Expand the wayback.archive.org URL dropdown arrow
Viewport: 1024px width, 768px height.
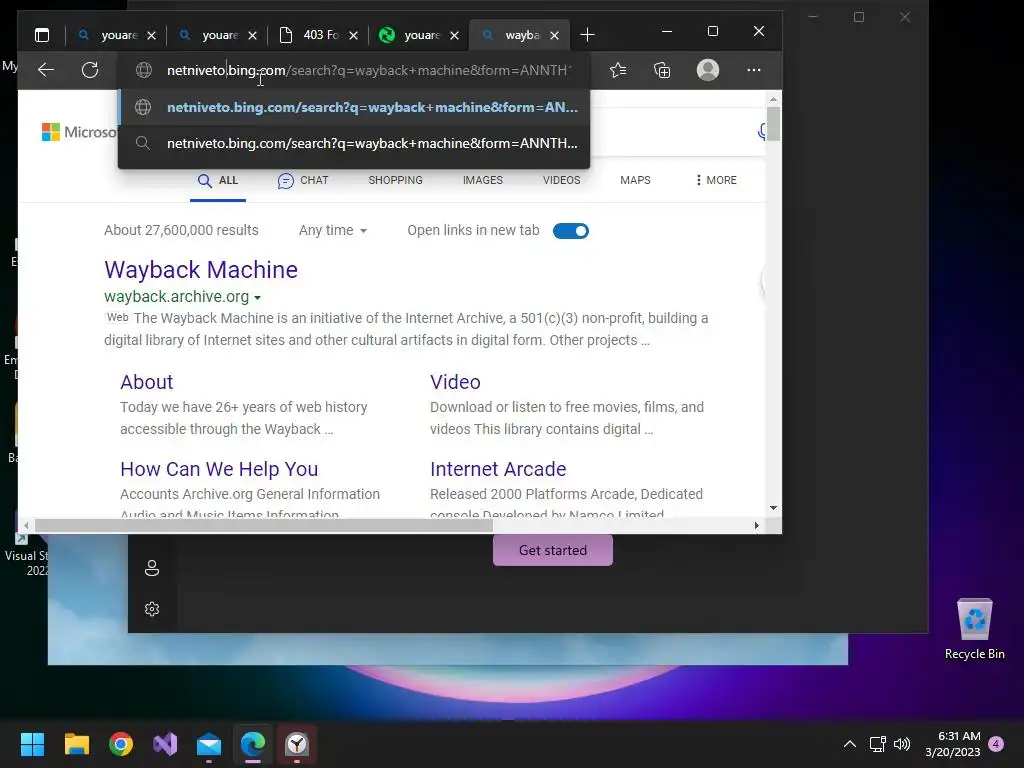[x=257, y=298]
